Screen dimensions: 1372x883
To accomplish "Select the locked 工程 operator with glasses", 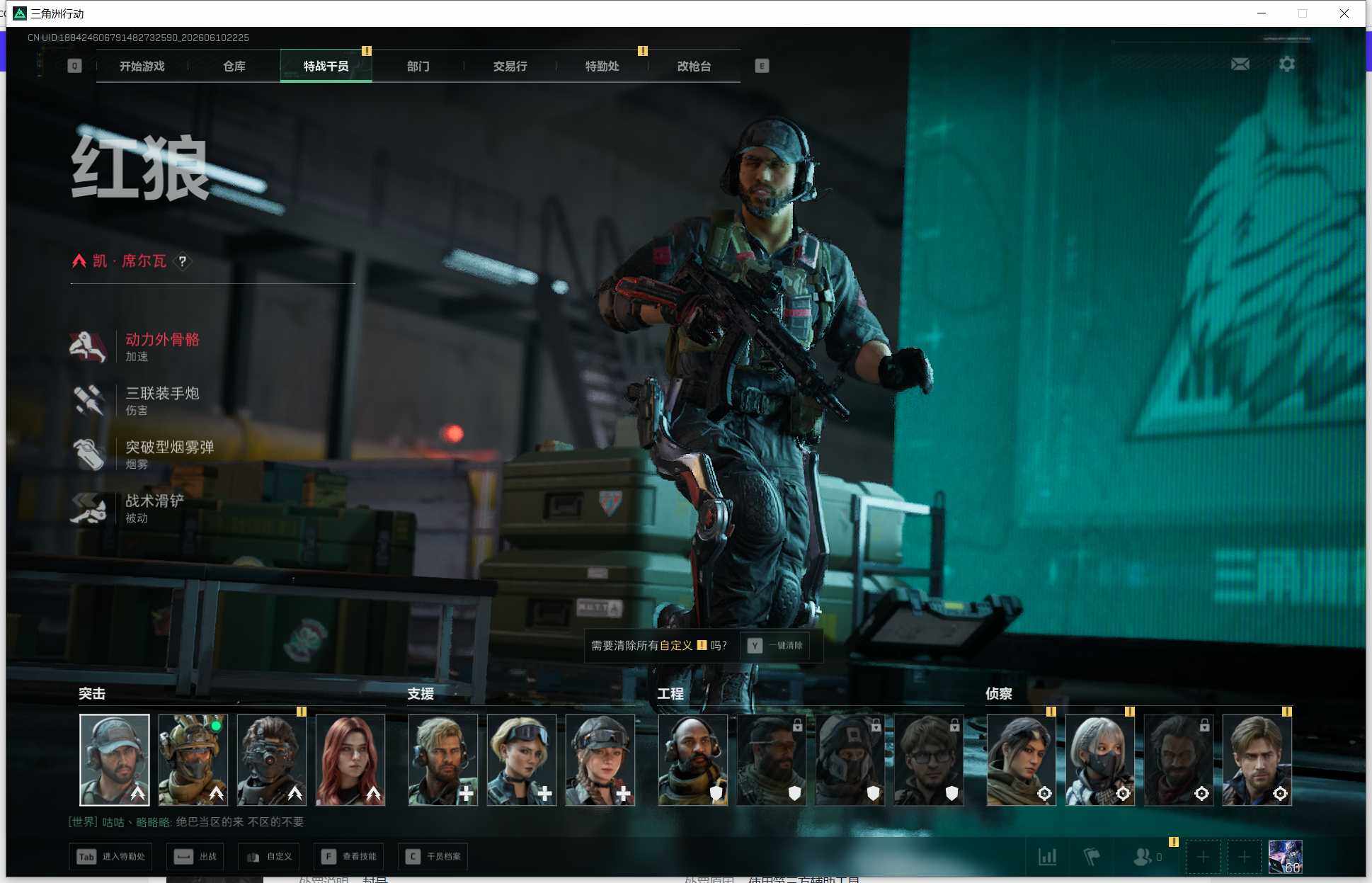I will (929, 760).
